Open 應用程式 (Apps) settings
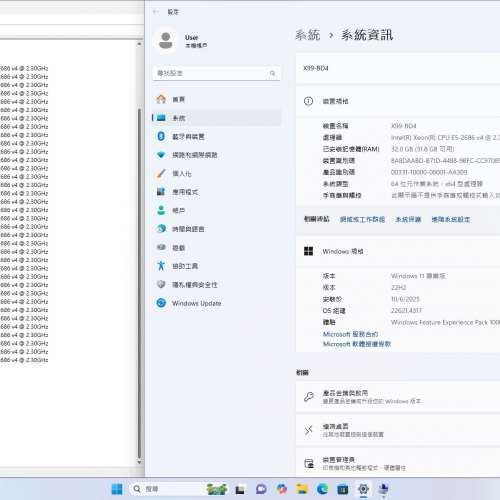Screen dimensions: 500x500 point(217,192)
